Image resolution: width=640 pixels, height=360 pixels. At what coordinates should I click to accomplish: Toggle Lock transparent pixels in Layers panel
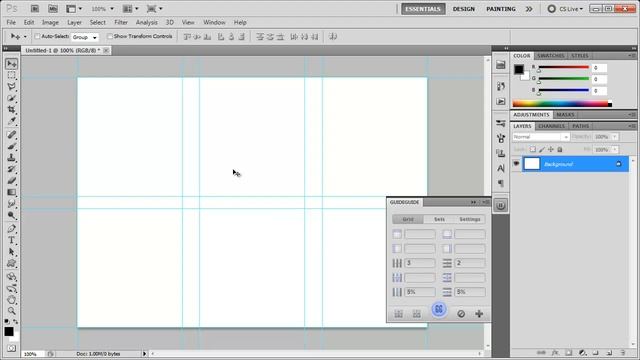point(533,149)
